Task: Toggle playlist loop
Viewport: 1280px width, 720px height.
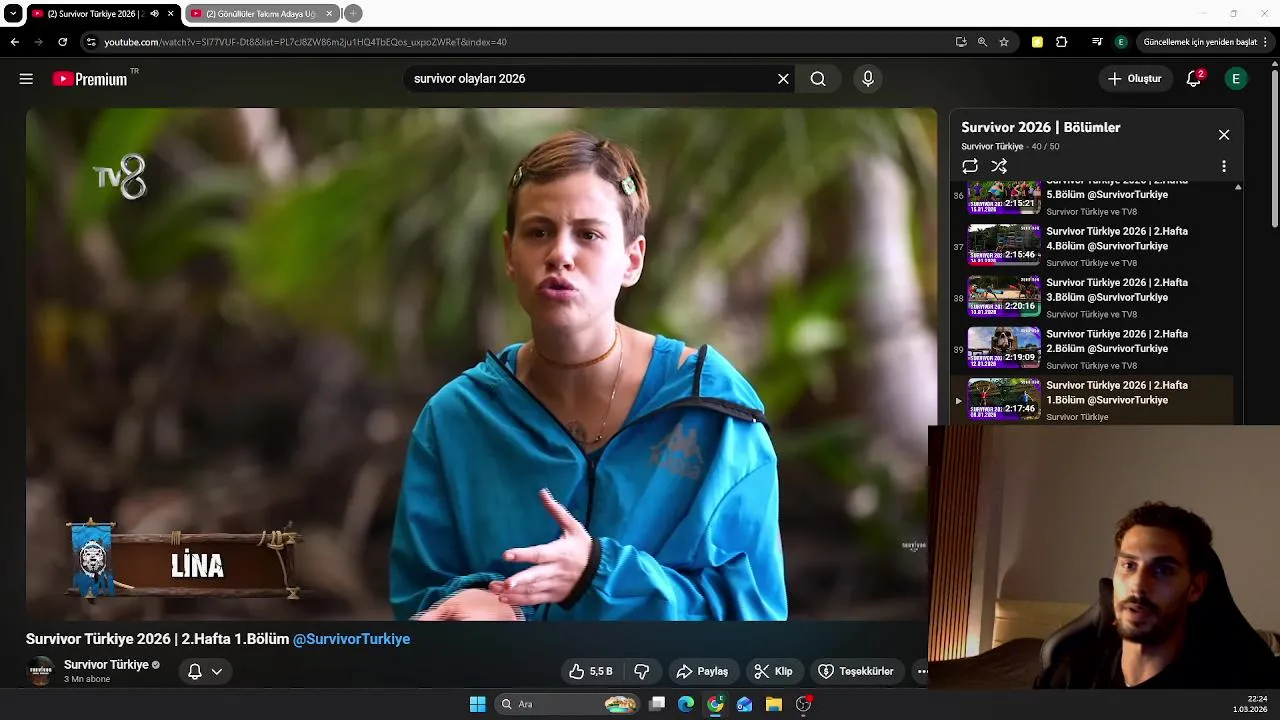Action: tap(970, 166)
